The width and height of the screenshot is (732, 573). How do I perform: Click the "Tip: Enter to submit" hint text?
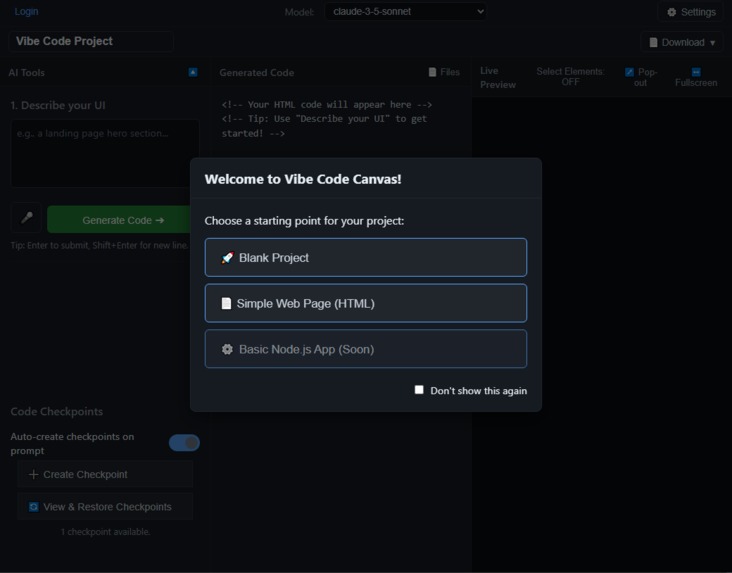(99, 245)
